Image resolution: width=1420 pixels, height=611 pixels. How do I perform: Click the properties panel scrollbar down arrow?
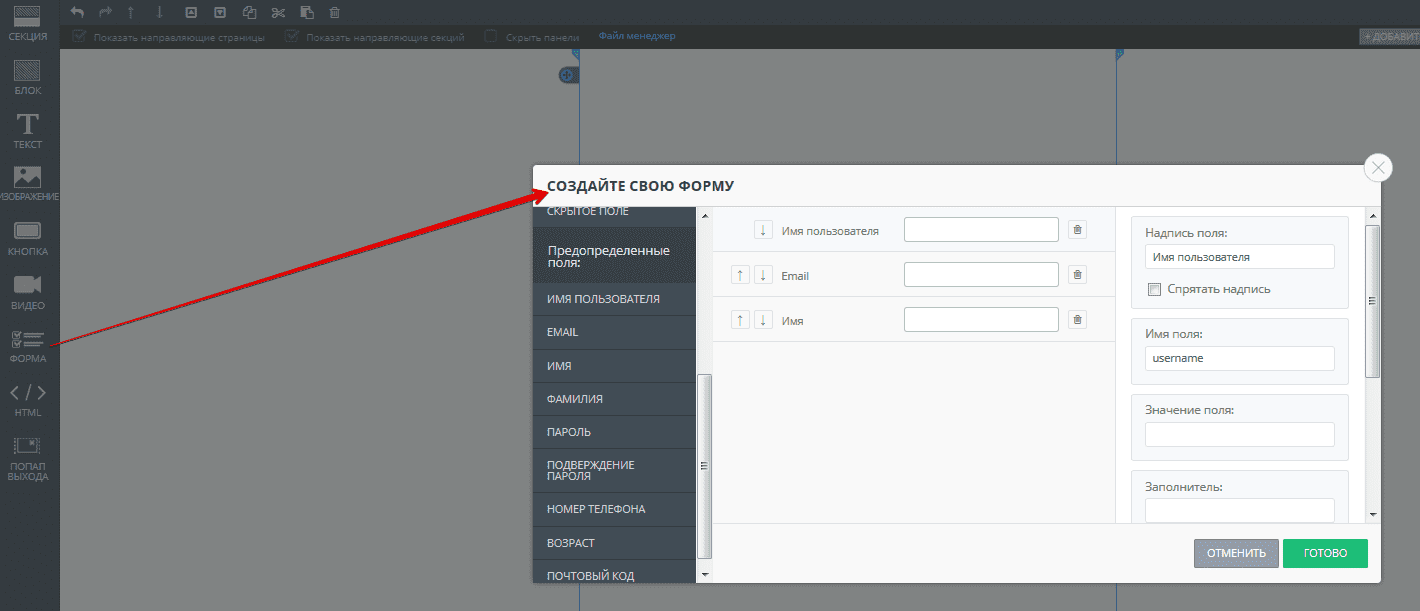[x=1373, y=514]
